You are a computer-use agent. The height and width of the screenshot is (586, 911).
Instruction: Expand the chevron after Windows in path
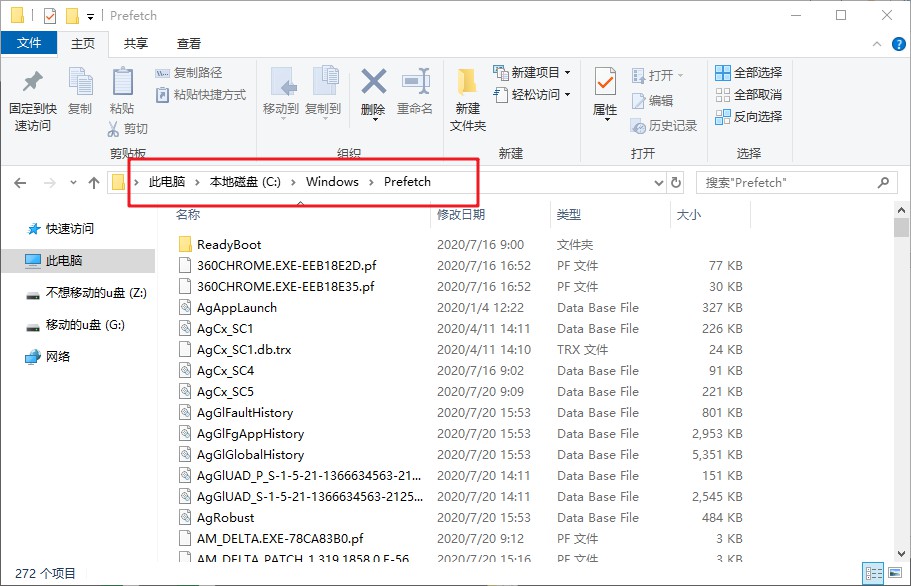pos(371,182)
